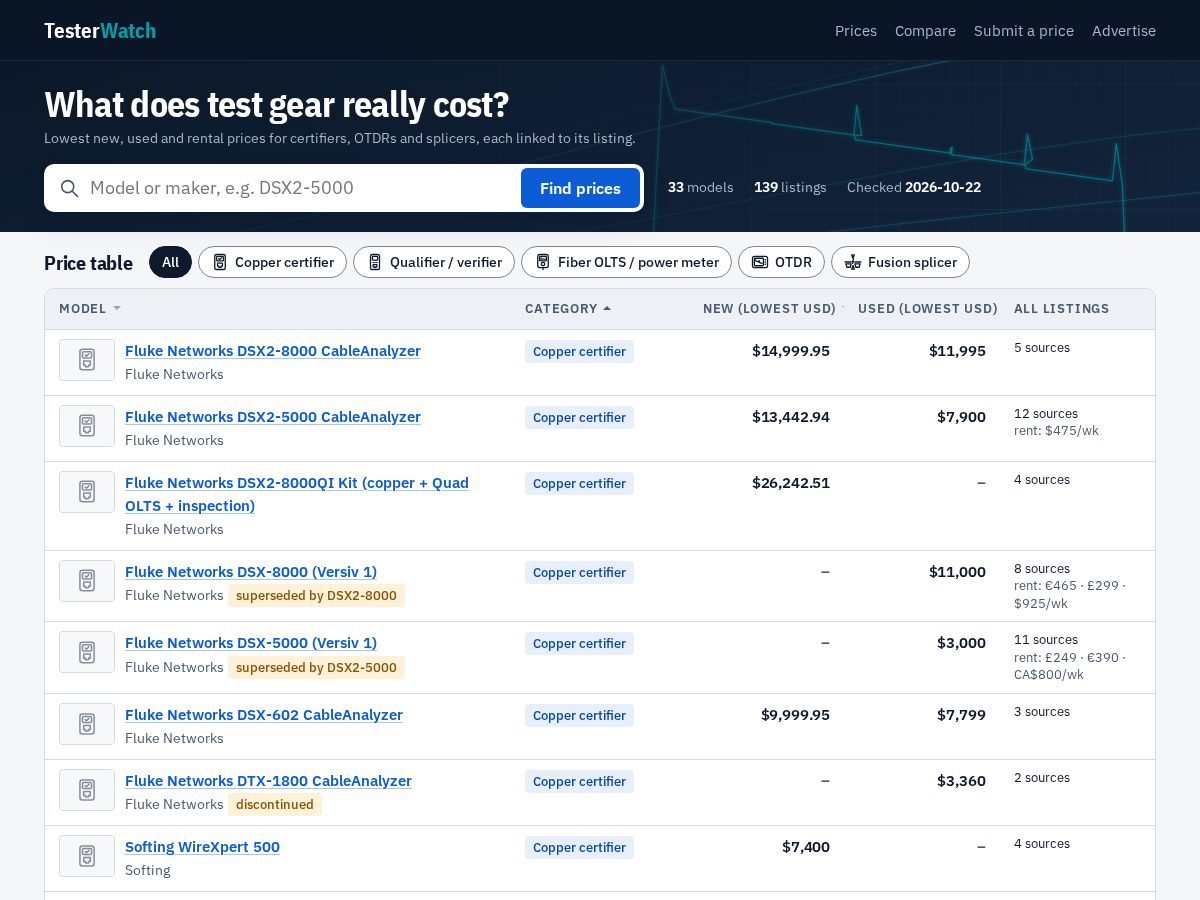Click Copper certifier tag in DSX-602 row
The image size is (1200, 900).
pos(579,716)
